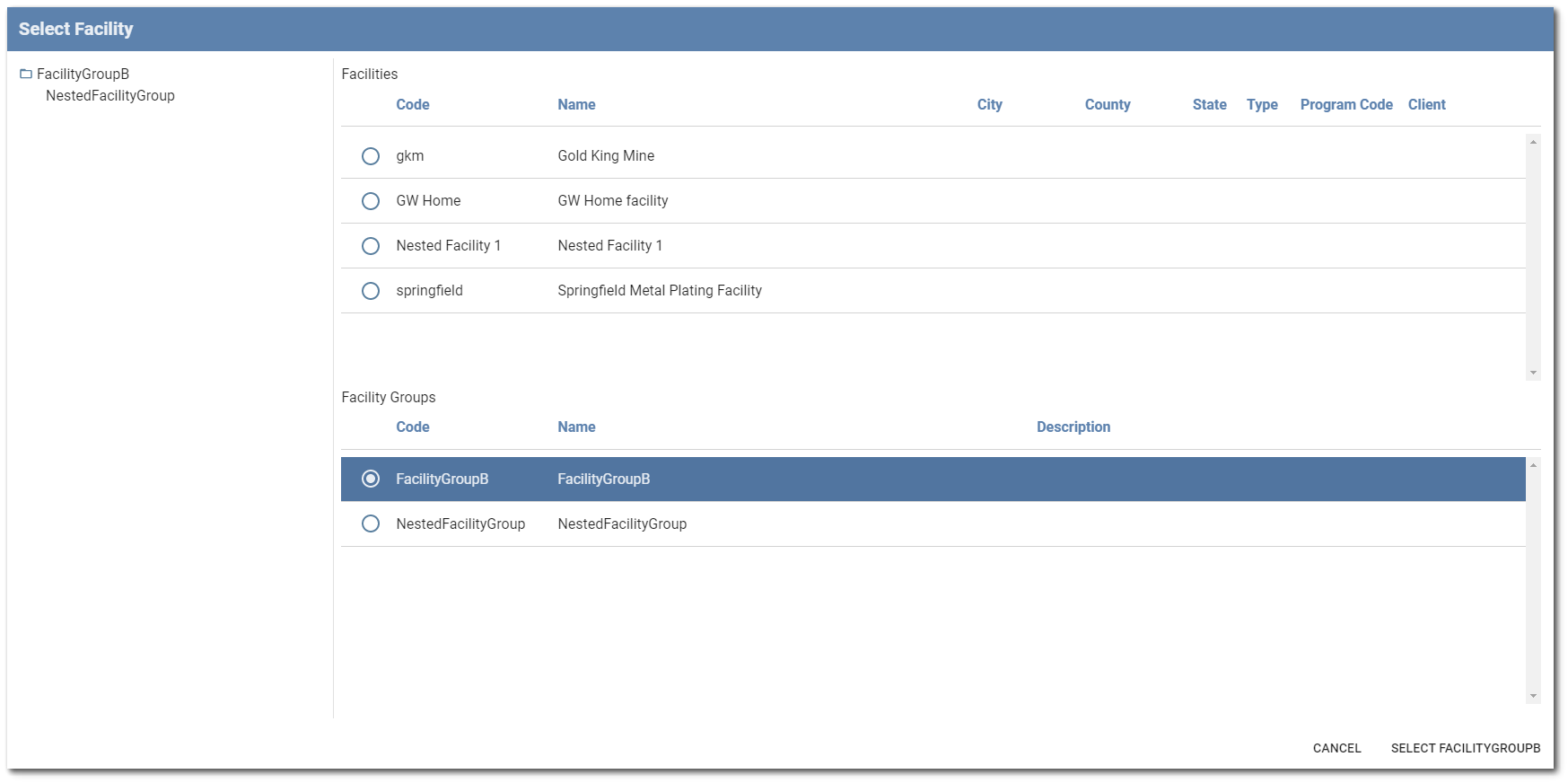Image resolution: width=1568 pixels, height=783 pixels.
Task: Click the FacilityGroupB code cell in groups table
Action: click(x=442, y=479)
